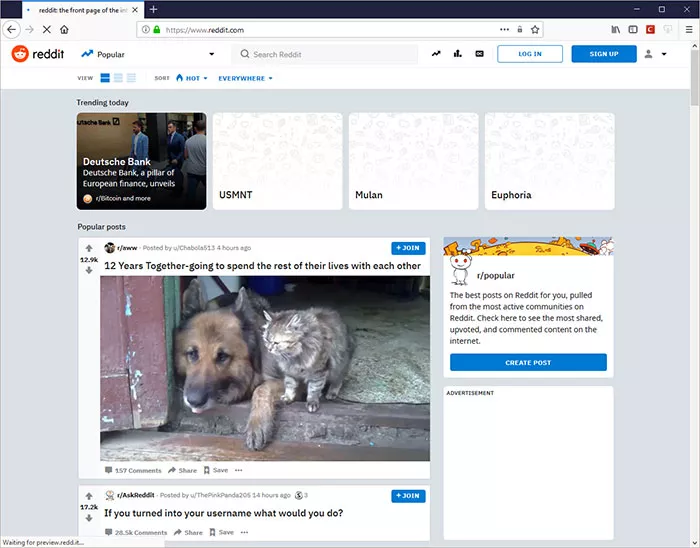The image size is (700, 548).
Task: Upvote the 12 Years Together post
Action: click(89, 248)
